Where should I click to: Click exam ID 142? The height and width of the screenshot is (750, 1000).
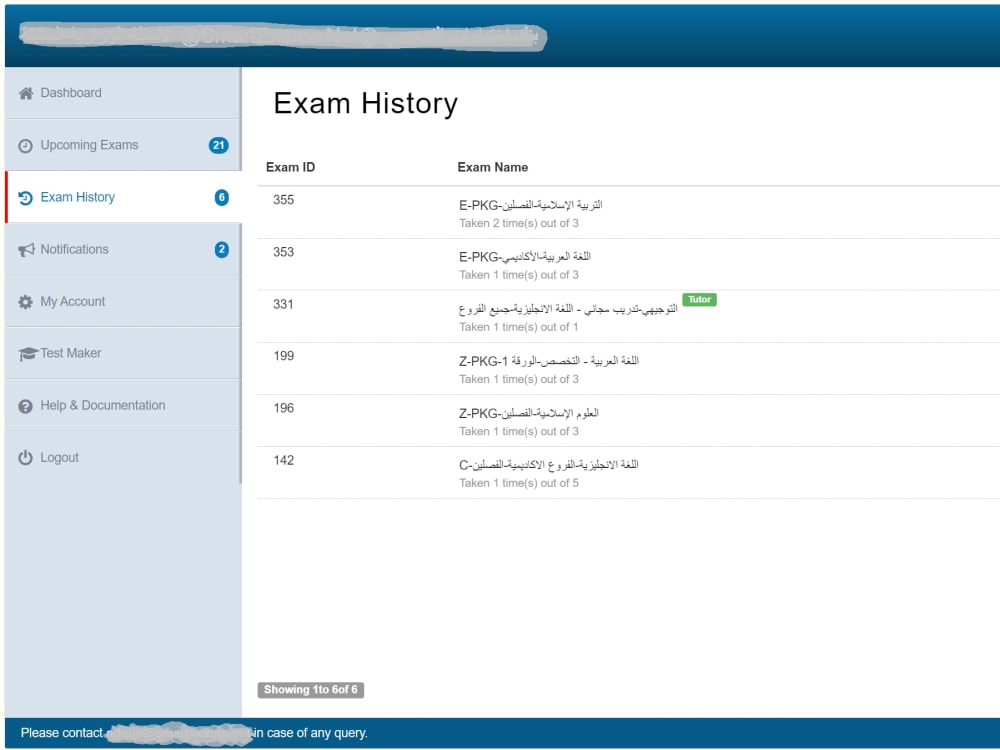pyautogui.click(x=283, y=460)
